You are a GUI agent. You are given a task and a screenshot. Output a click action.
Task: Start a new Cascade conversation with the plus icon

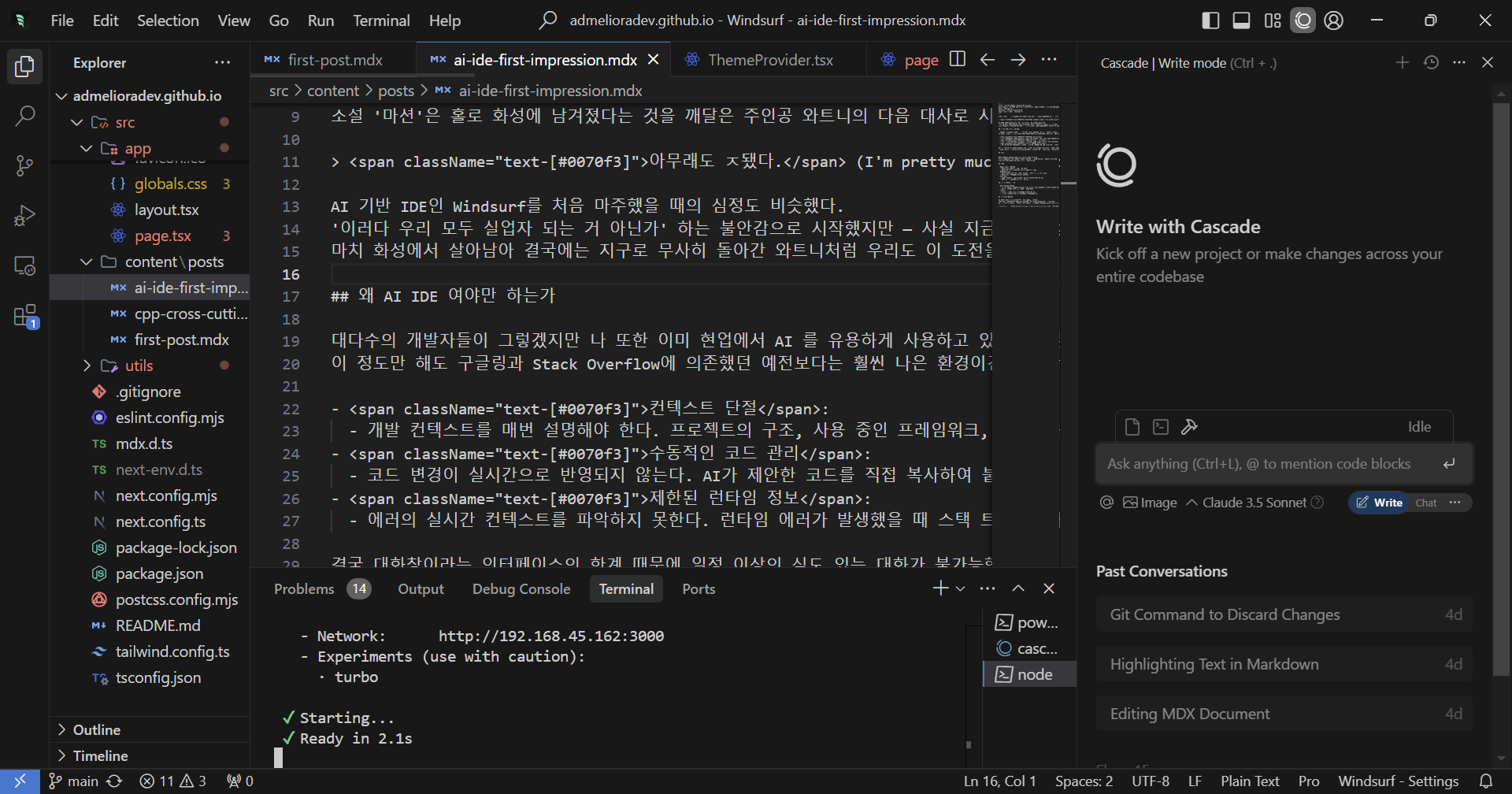point(1403,62)
